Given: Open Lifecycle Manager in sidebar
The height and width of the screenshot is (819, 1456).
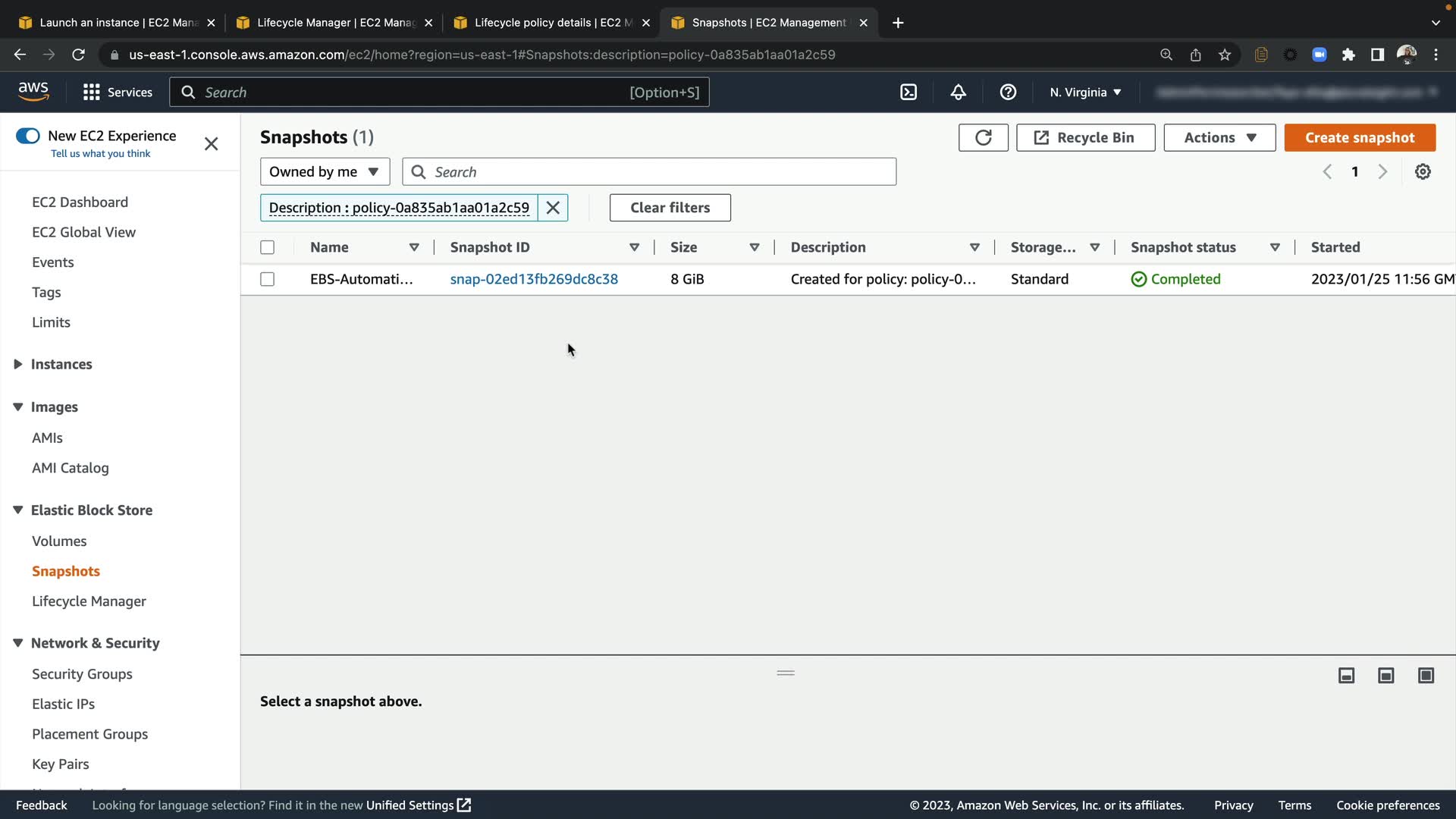Looking at the screenshot, I should pyautogui.click(x=89, y=601).
